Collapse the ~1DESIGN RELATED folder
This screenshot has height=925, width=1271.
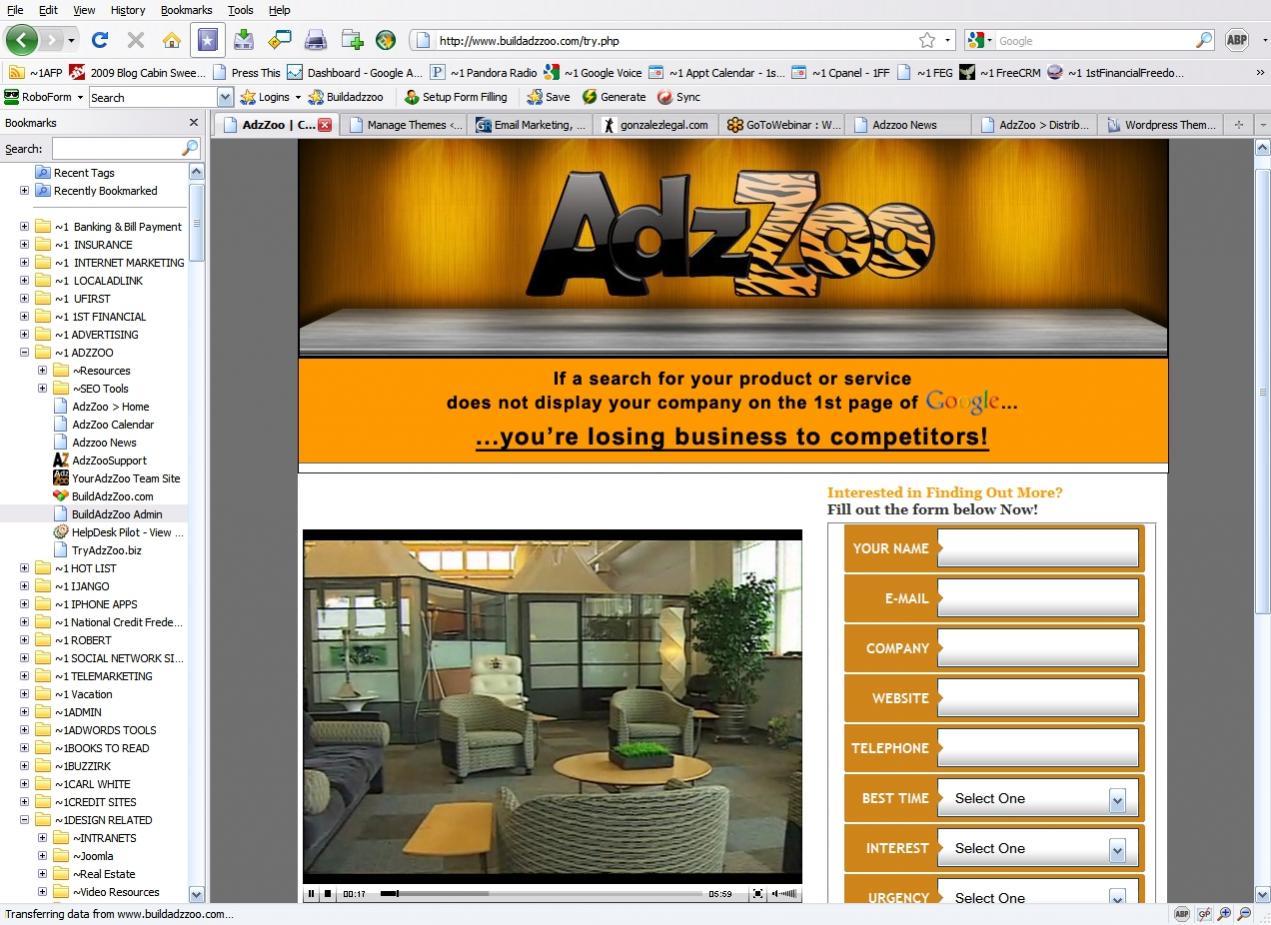[x=24, y=820]
